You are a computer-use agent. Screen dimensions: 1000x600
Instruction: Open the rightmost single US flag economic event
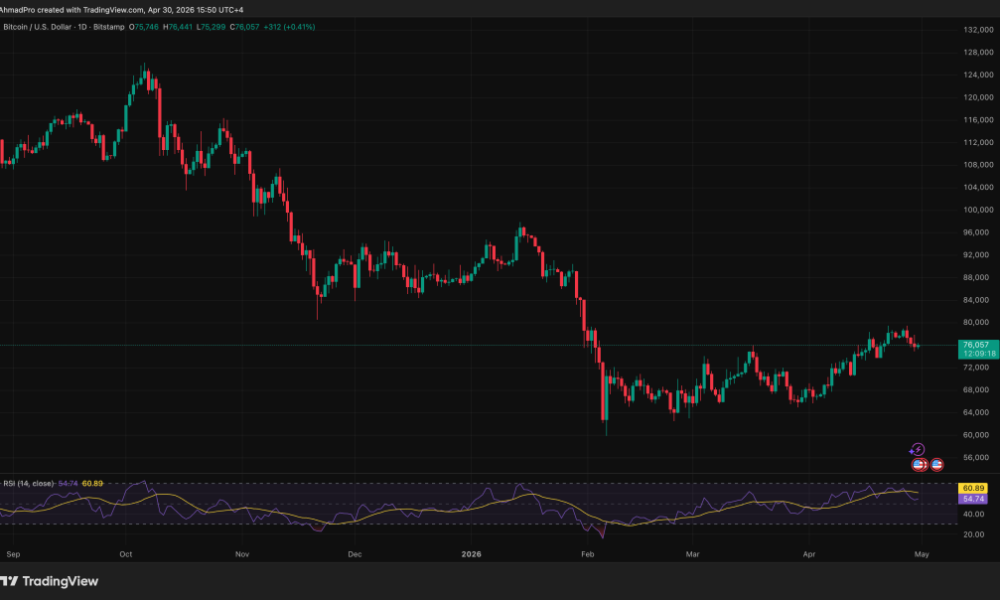click(936, 465)
